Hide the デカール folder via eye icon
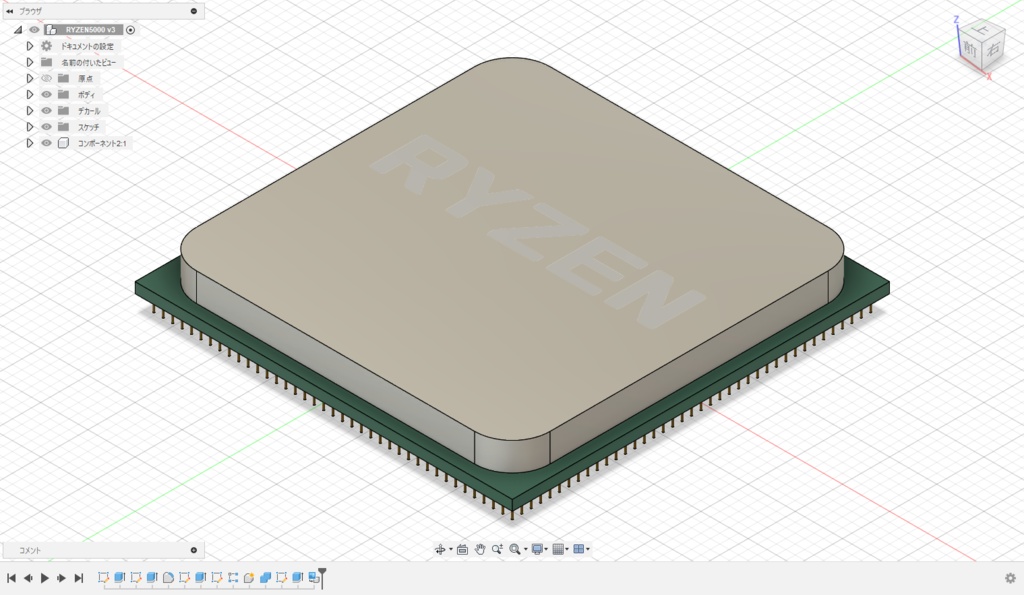Image resolution: width=1024 pixels, height=595 pixels. point(46,111)
